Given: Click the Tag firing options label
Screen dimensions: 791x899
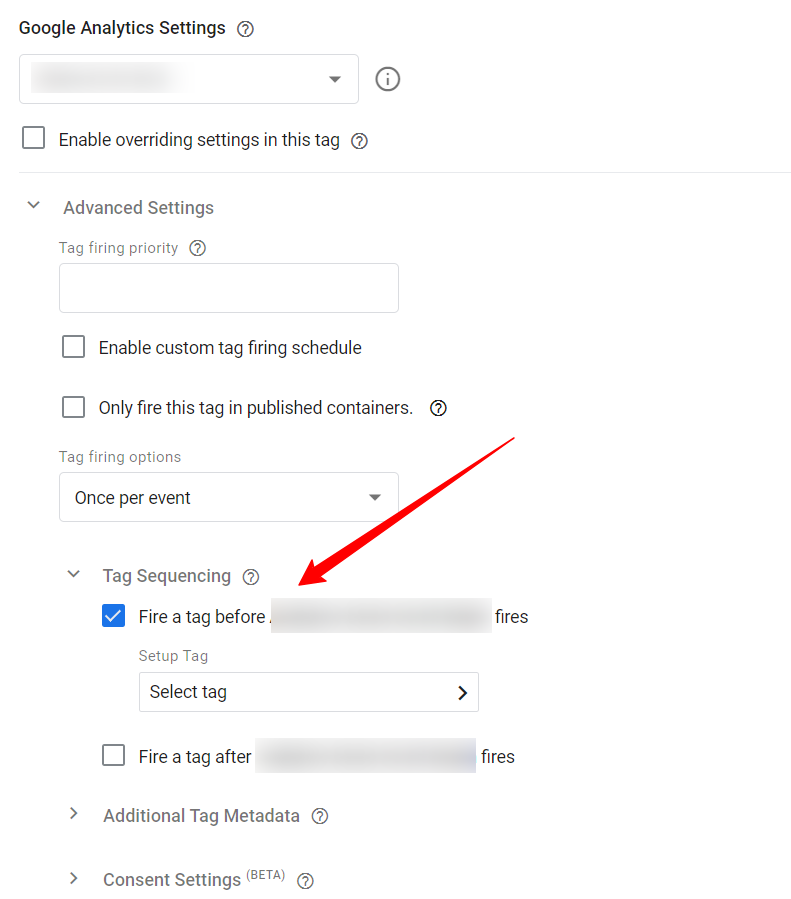Looking at the screenshot, I should coord(120,457).
